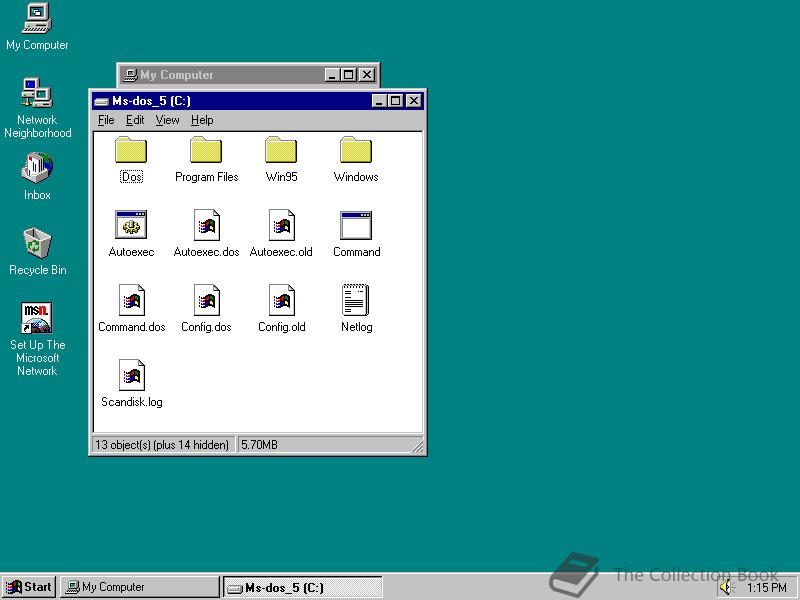Select Network Neighborhood desktop icon

37,93
